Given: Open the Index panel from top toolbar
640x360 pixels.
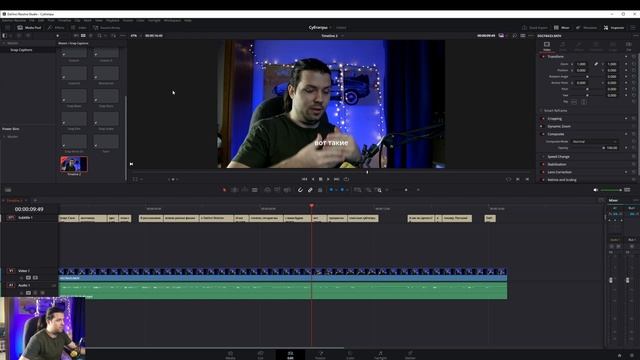Looking at the screenshot, I should pyautogui.click(x=79, y=28).
